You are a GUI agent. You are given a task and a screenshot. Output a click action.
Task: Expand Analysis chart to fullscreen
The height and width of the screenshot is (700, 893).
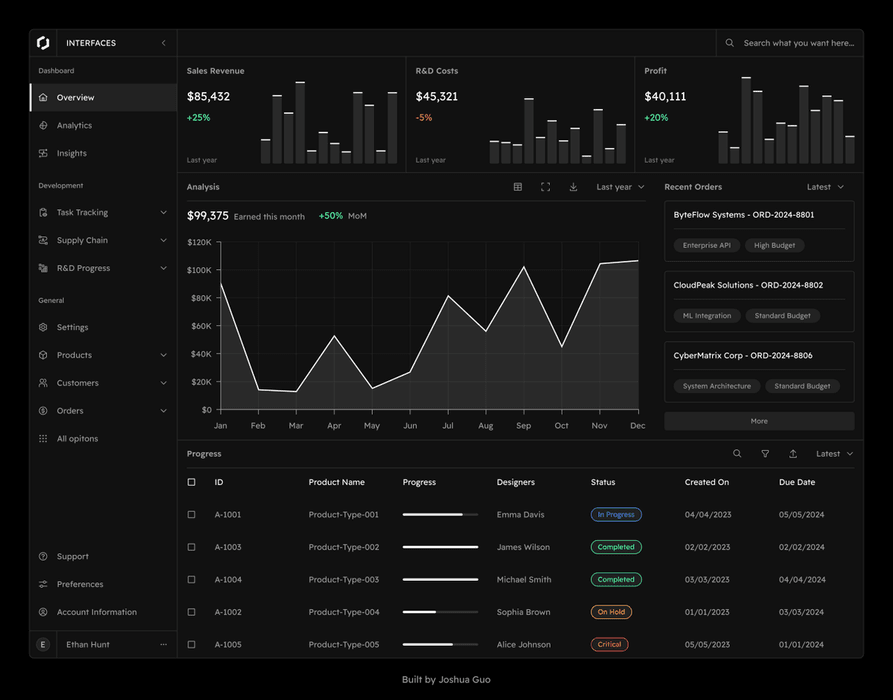click(x=545, y=187)
